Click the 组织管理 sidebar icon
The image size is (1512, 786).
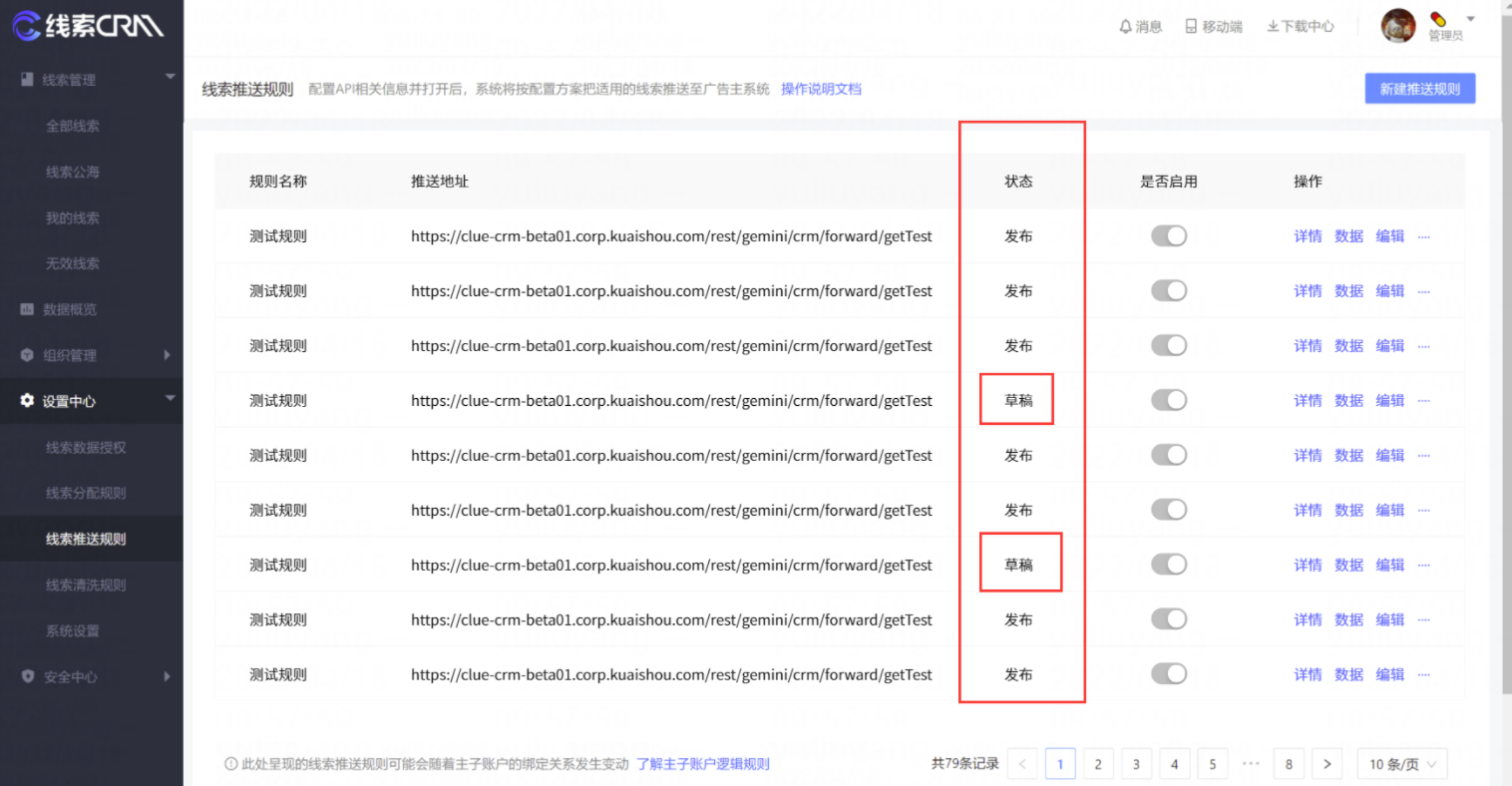tap(29, 355)
